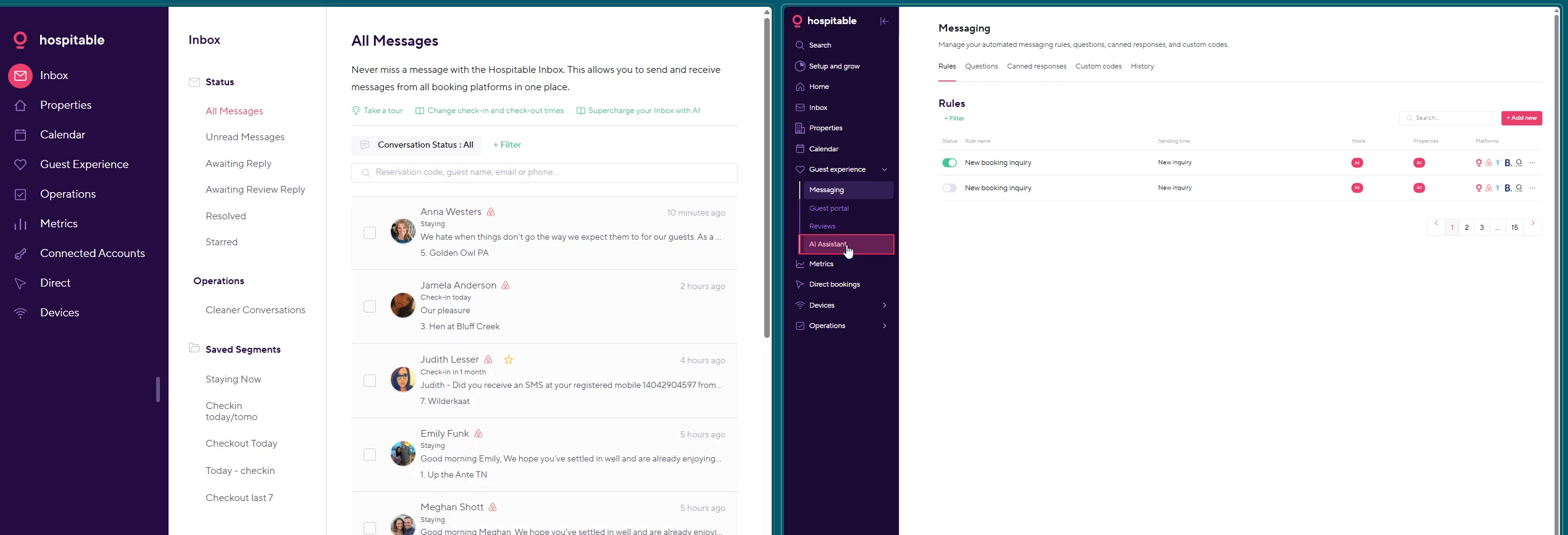1568x535 pixels.
Task: Expand the Devices submenu chevron in the right sidebar
Action: point(885,305)
